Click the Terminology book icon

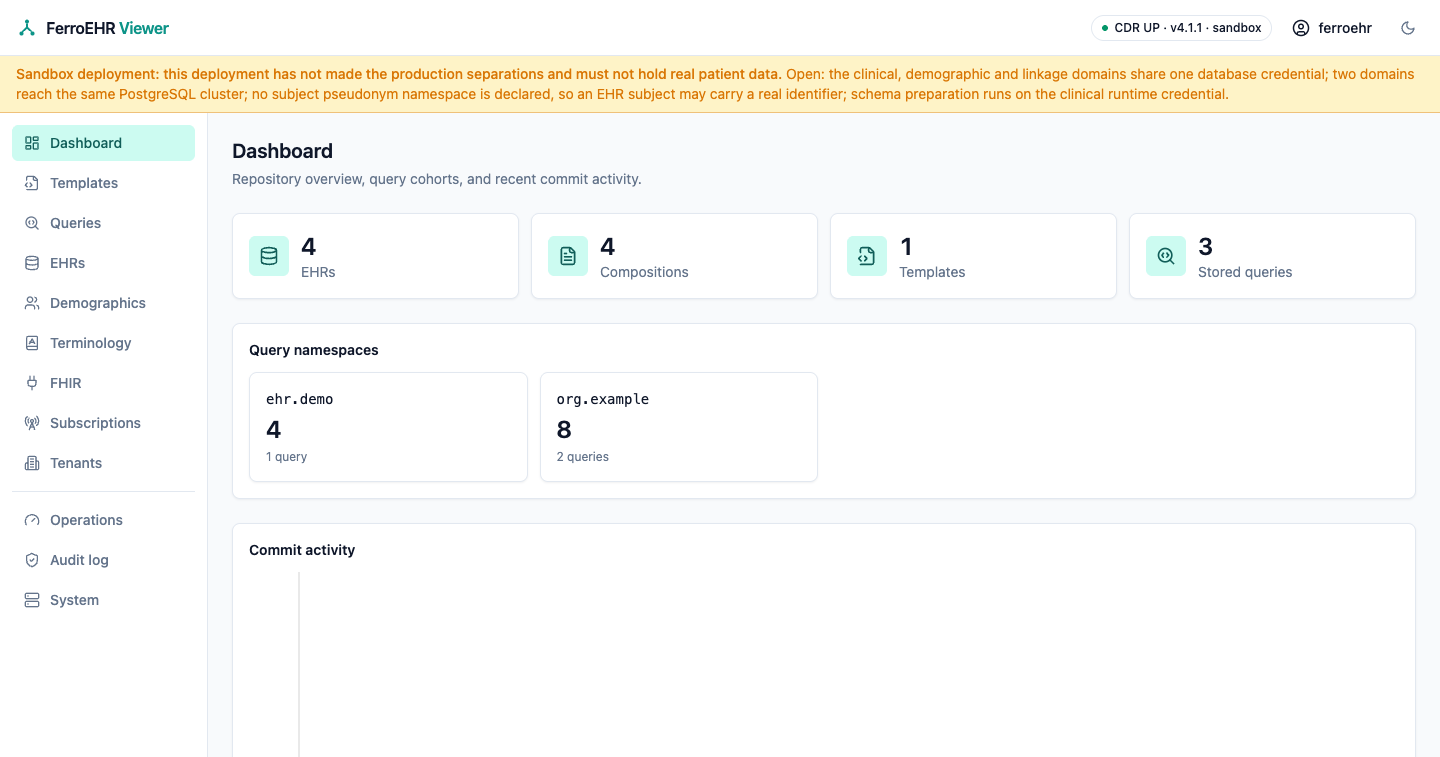(32, 343)
